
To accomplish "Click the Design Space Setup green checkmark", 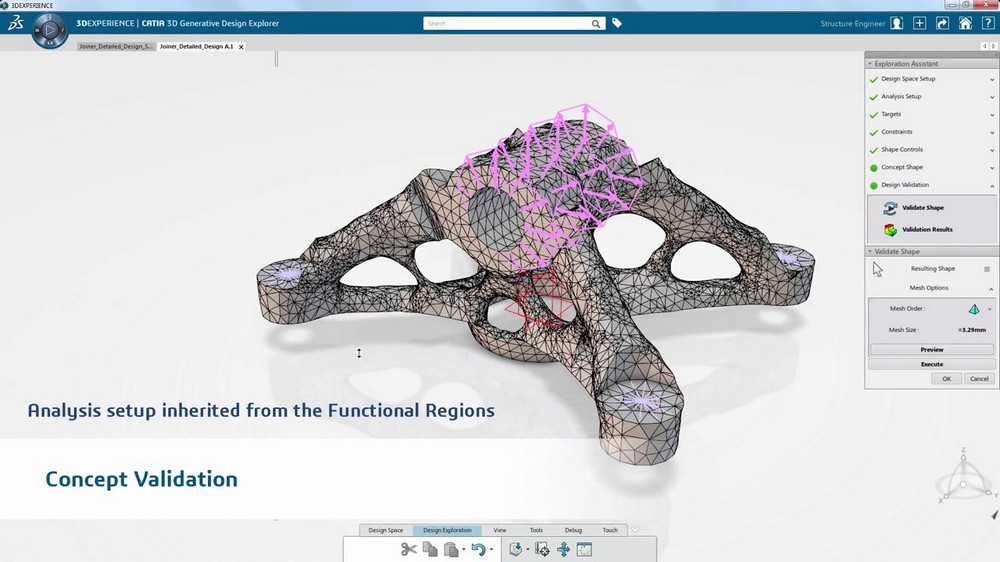I will tap(874, 80).
